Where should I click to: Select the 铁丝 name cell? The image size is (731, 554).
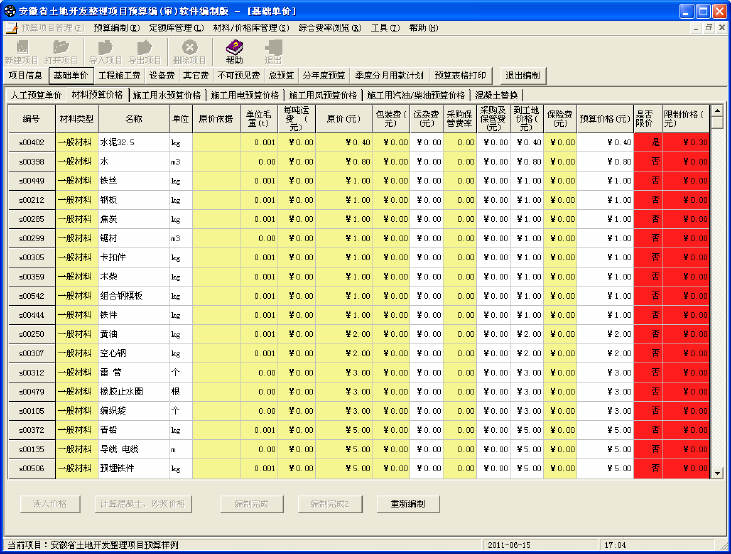(134, 181)
